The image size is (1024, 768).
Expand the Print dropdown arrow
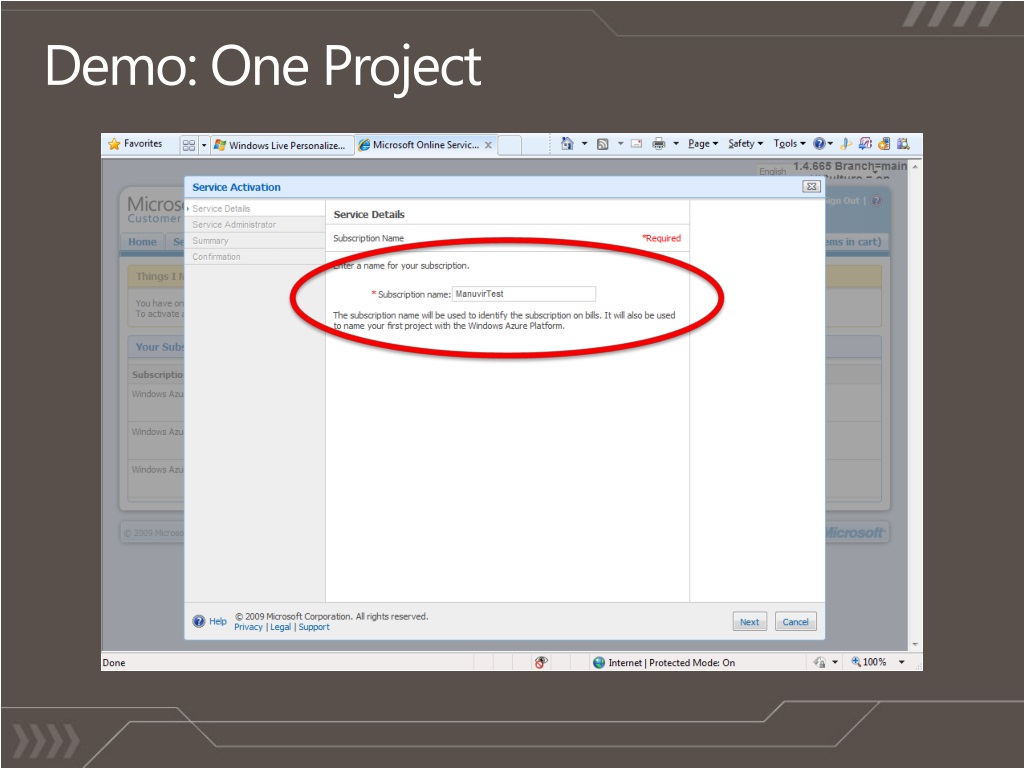[676, 144]
